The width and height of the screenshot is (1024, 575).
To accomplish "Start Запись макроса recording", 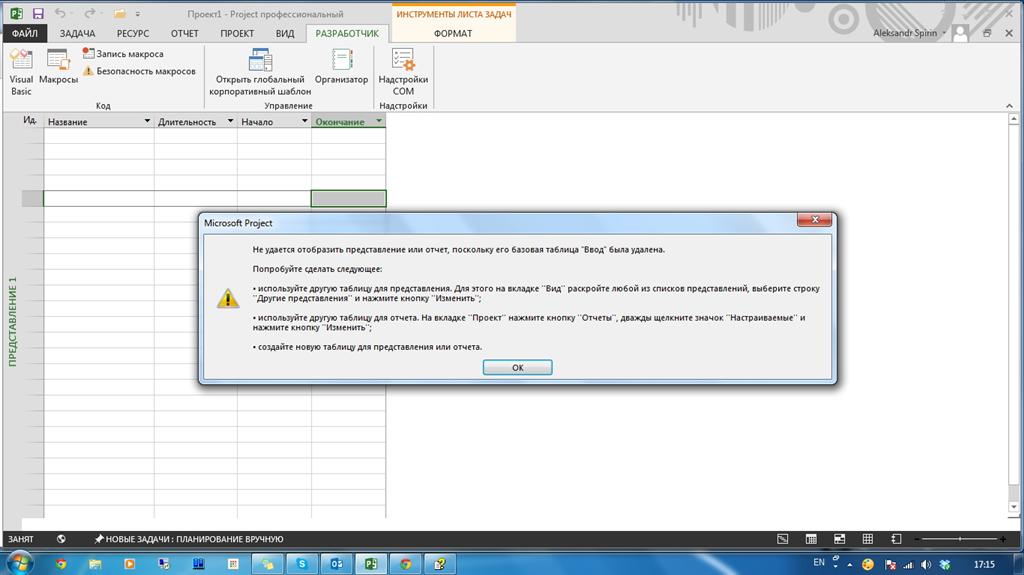I will point(123,54).
